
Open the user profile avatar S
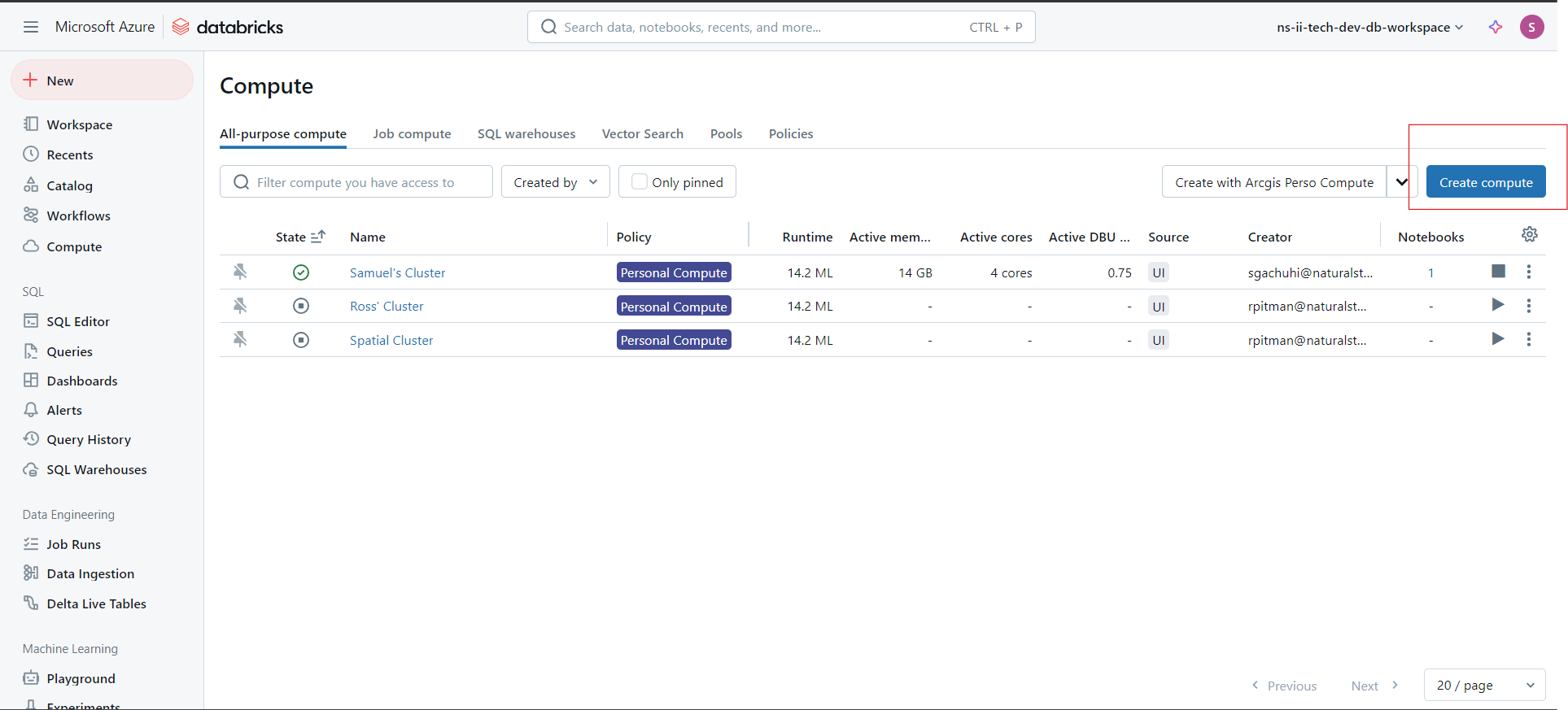point(1531,27)
